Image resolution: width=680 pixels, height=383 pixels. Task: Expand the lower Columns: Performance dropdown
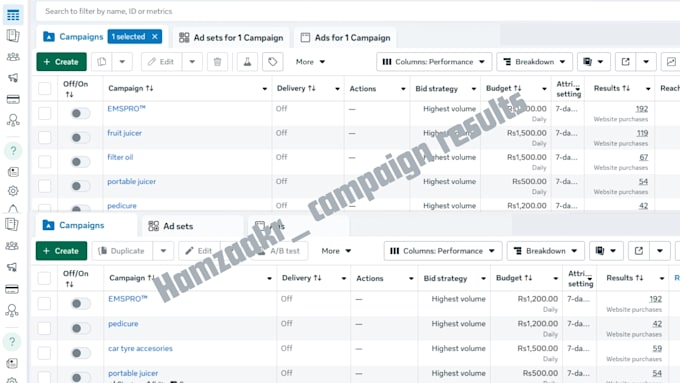(443, 251)
